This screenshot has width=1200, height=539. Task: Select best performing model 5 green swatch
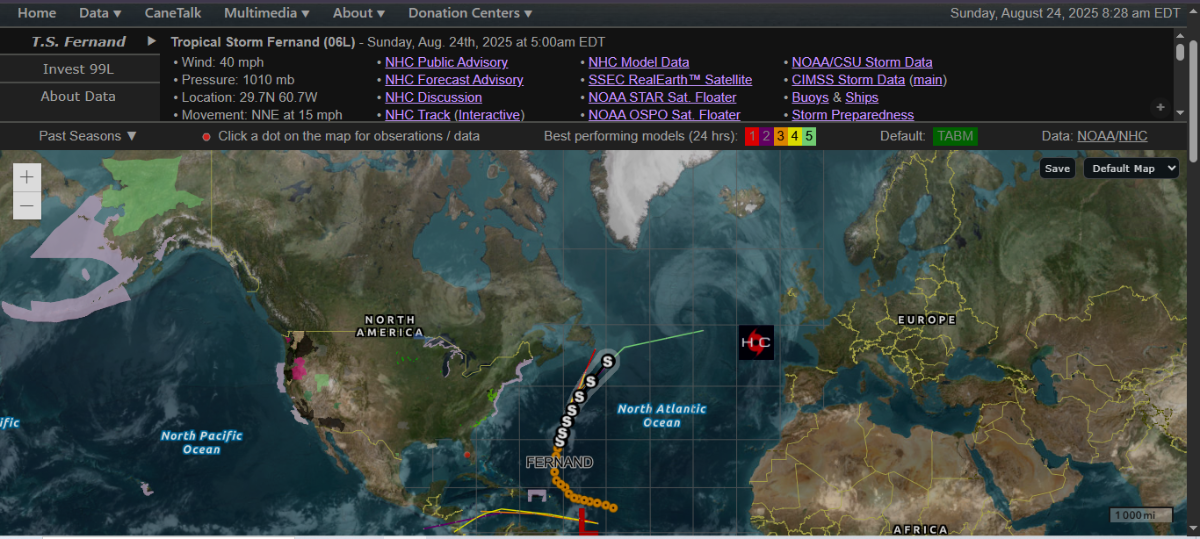pos(809,136)
